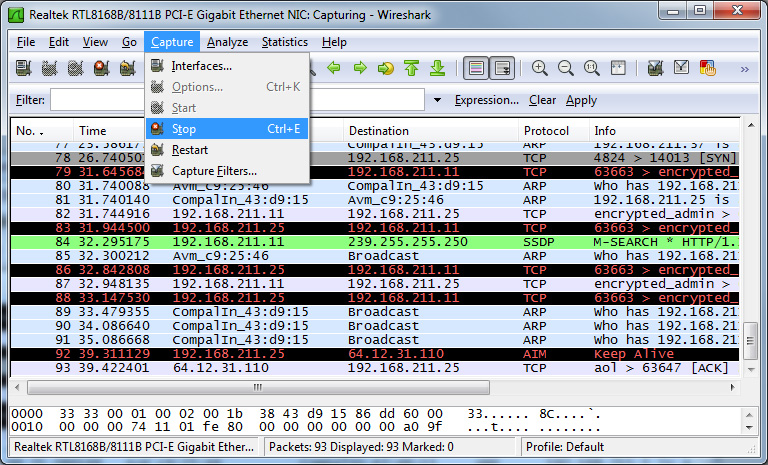This screenshot has width=768, height=465.
Task: Click the stop capture toolbar icon
Action: (101, 69)
